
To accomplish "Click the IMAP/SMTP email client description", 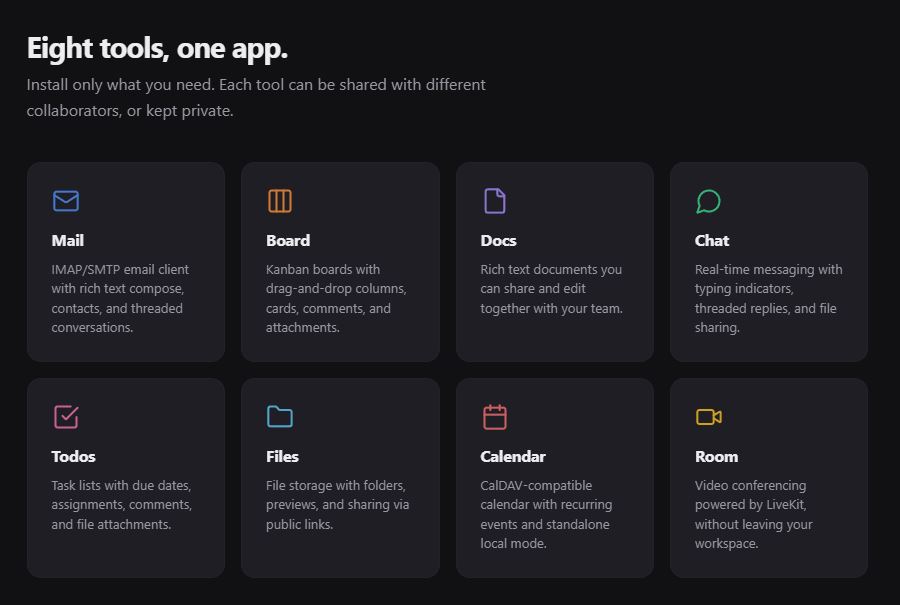I will 120,298.
